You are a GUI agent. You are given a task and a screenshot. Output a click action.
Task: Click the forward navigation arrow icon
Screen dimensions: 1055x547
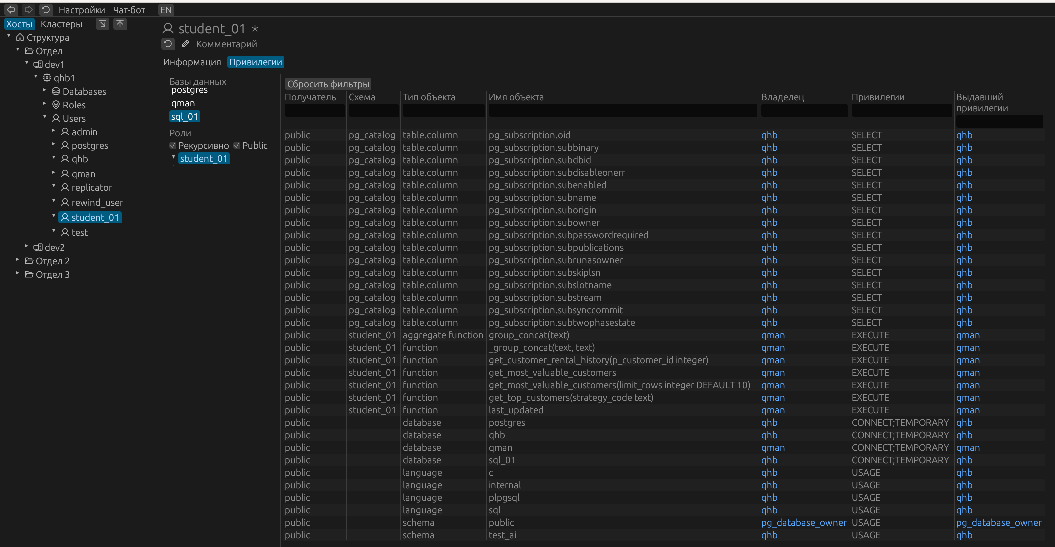point(28,9)
